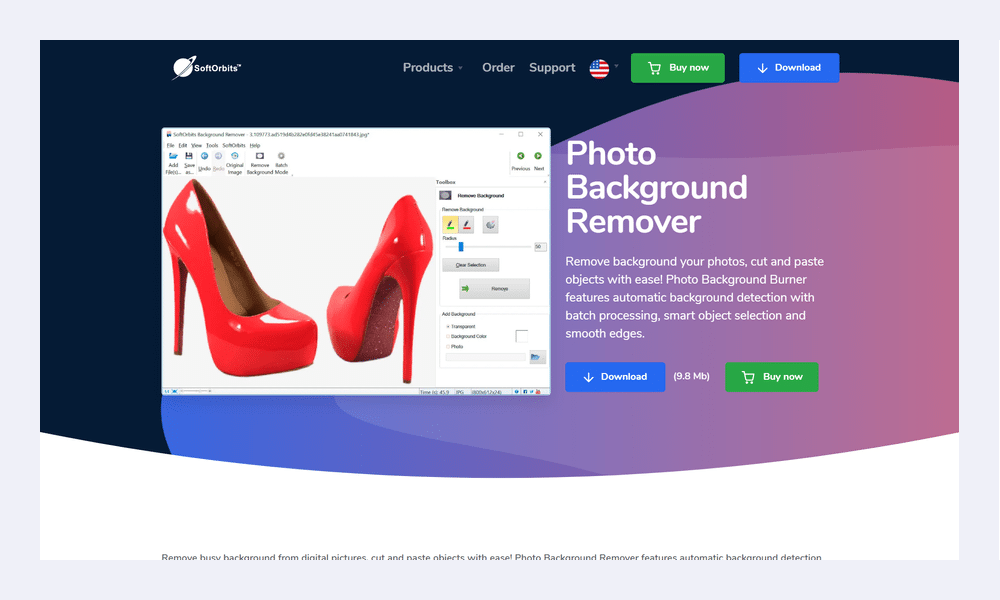Image resolution: width=1000 pixels, height=600 pixels.
Task: Click the photo file path field
Action: click(485, 358)
